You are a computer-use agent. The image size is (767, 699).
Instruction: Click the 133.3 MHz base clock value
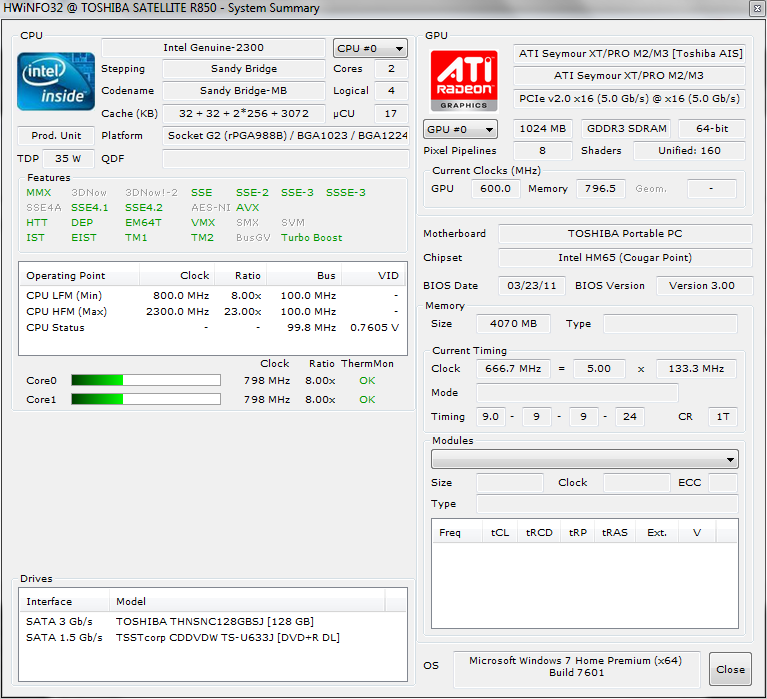(x=696, y=369)
